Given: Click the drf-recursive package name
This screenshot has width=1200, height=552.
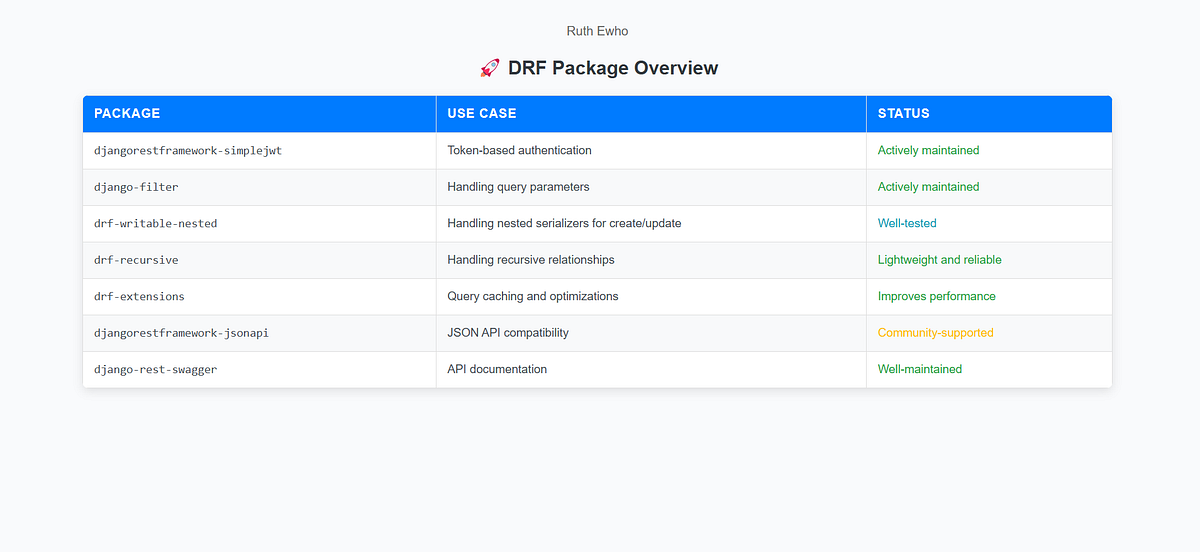Looking at the screenshot, I should coord(136,260).
